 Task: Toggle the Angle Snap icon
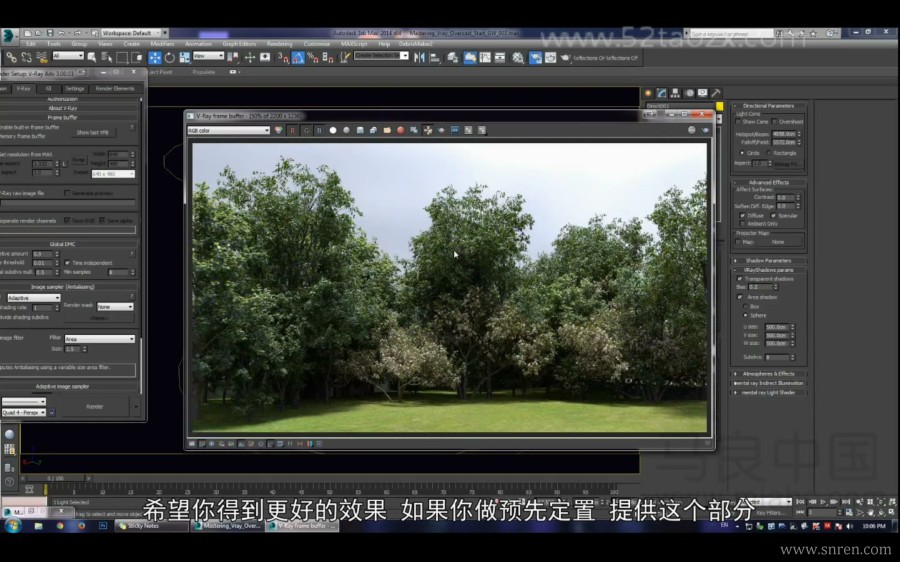[298, 57]
